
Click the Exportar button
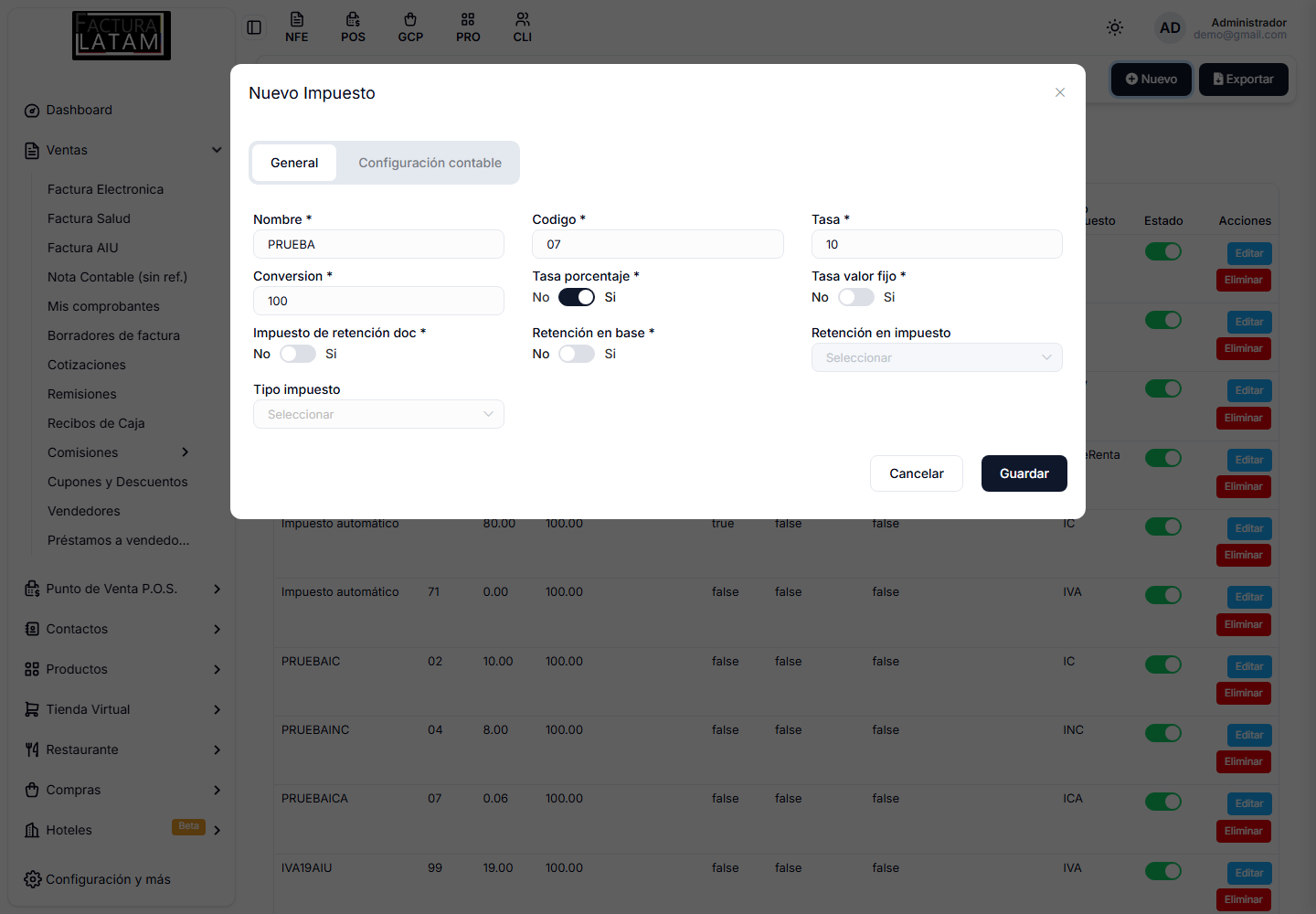tap(1244, 80)
